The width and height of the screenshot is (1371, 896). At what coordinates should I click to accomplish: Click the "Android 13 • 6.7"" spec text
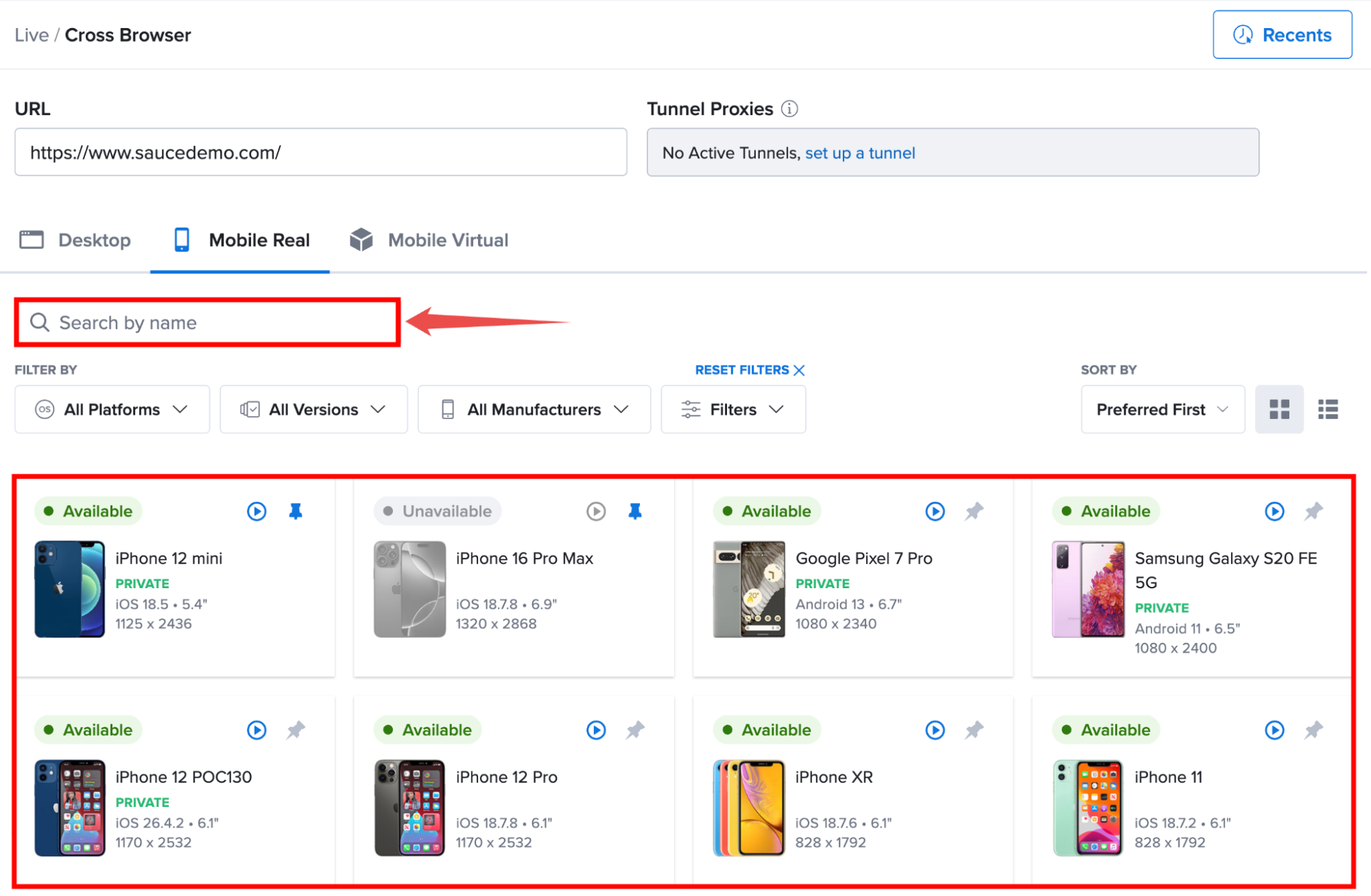click(x=848, y=604)
